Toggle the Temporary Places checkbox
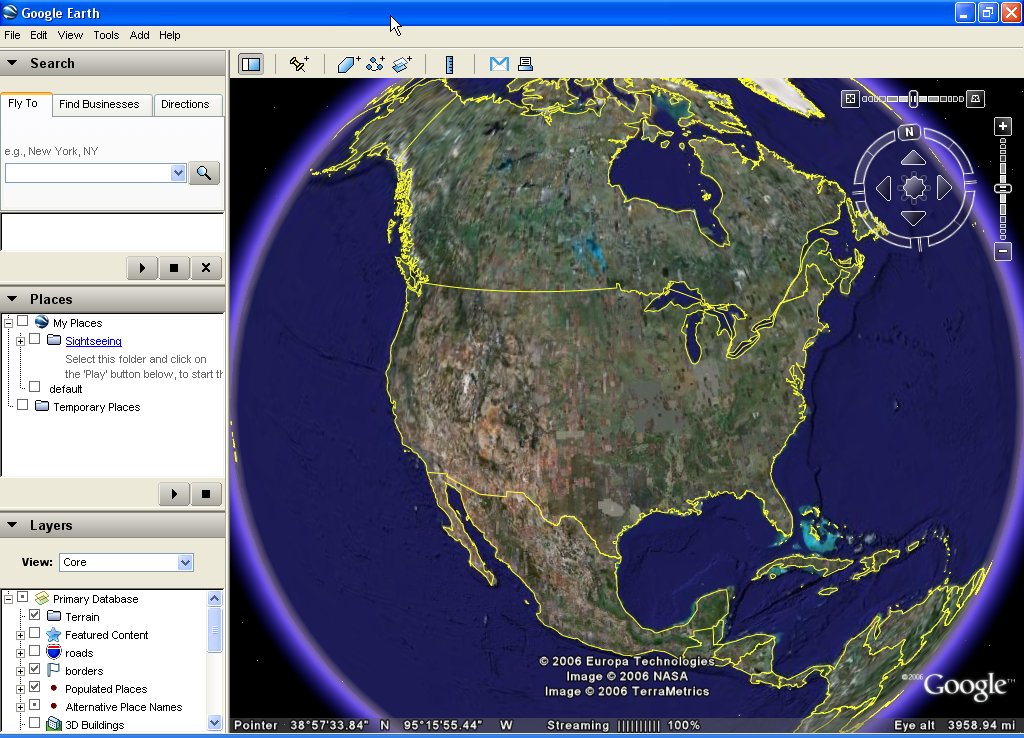 [x=22, y=405]
